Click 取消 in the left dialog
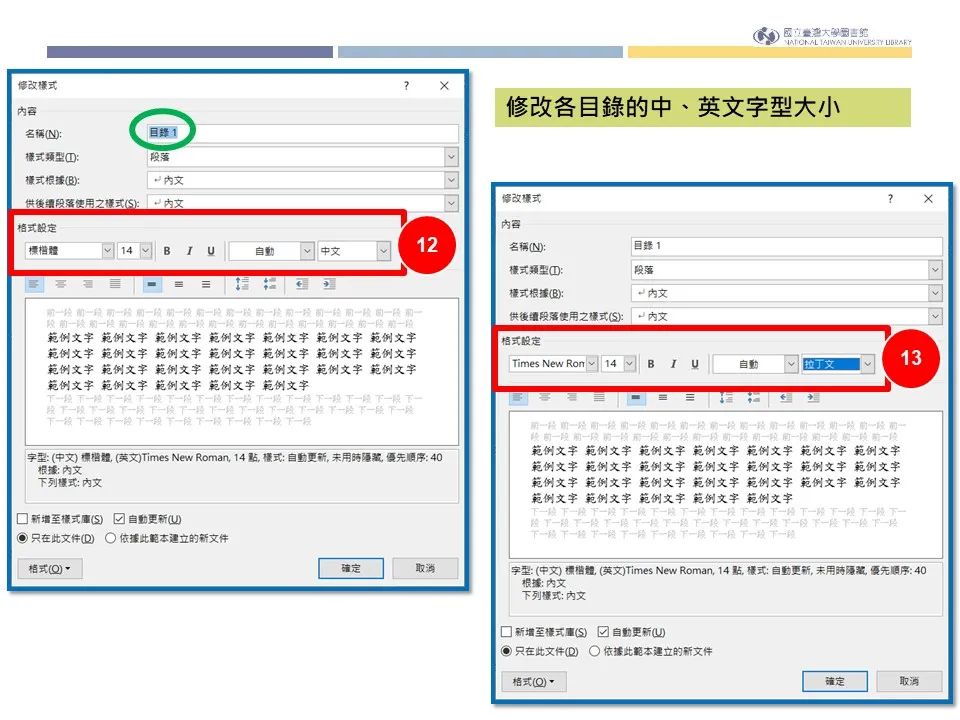 pos(425,568)
